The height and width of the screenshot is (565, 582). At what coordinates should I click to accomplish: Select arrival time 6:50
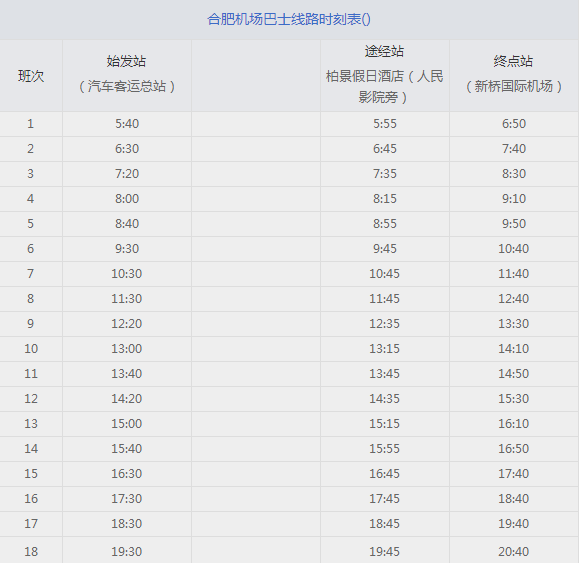tap(514, 124)
